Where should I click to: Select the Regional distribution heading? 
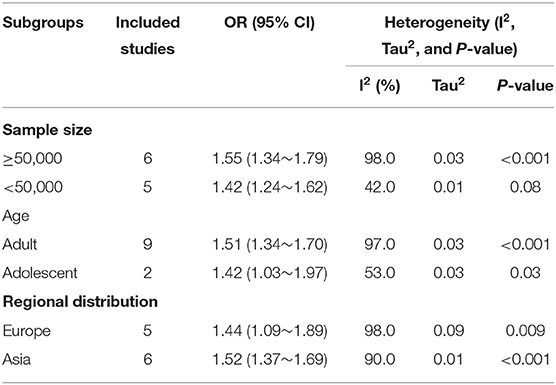[80, 302]
